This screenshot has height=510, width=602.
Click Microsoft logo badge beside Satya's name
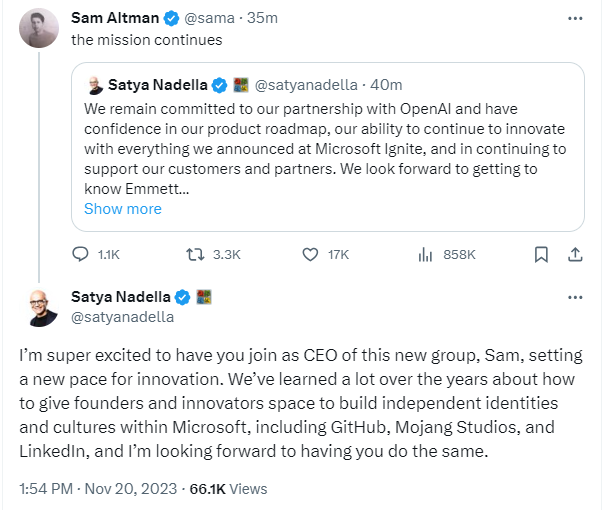203,298
